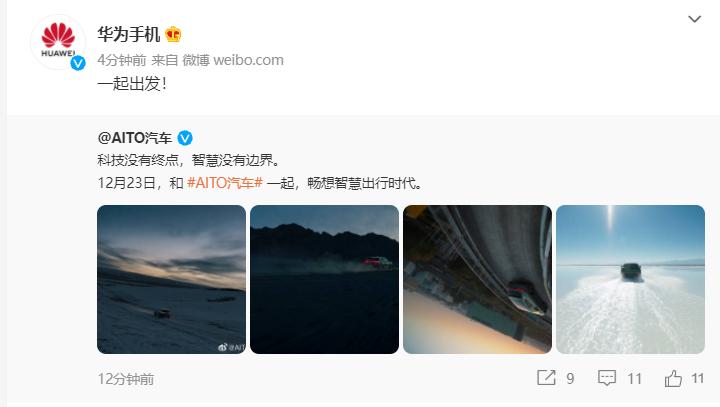This screenshot has width=720, height=407.
Task: View the sunny salt lake car photo
Action: click(x=630, y=279)
